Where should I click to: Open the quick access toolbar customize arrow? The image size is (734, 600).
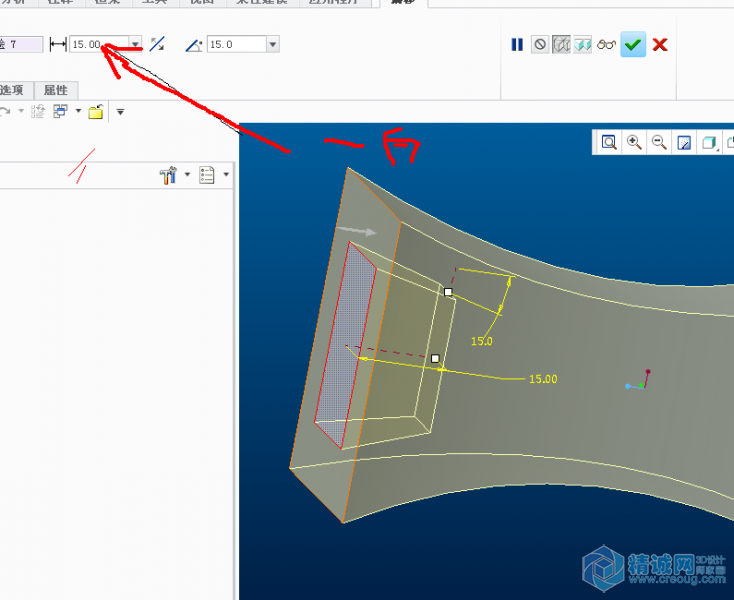pyautogui.click(x=120, y=112)
